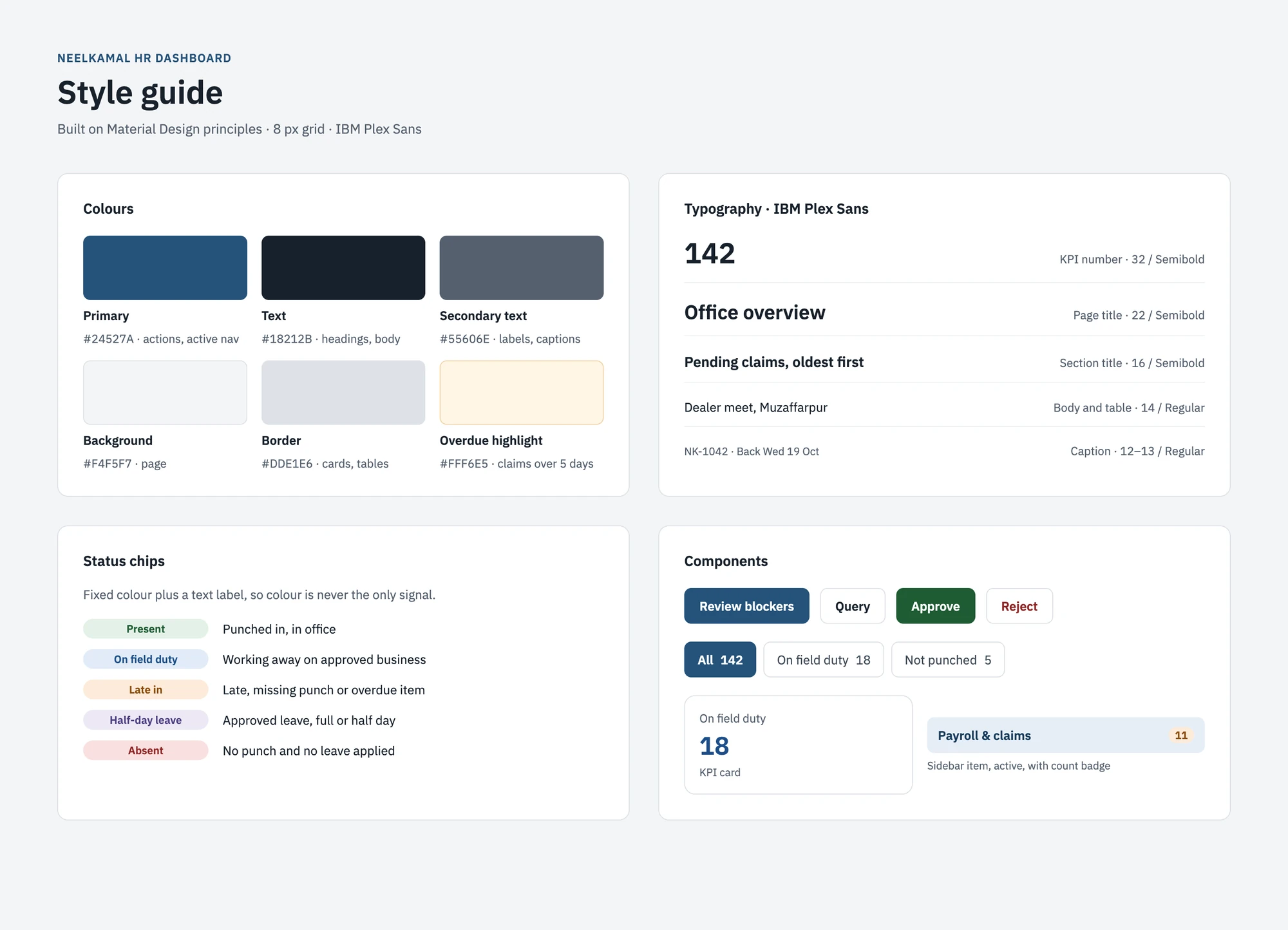Pick the Secondary text grey swatch

tap(522, 268)
